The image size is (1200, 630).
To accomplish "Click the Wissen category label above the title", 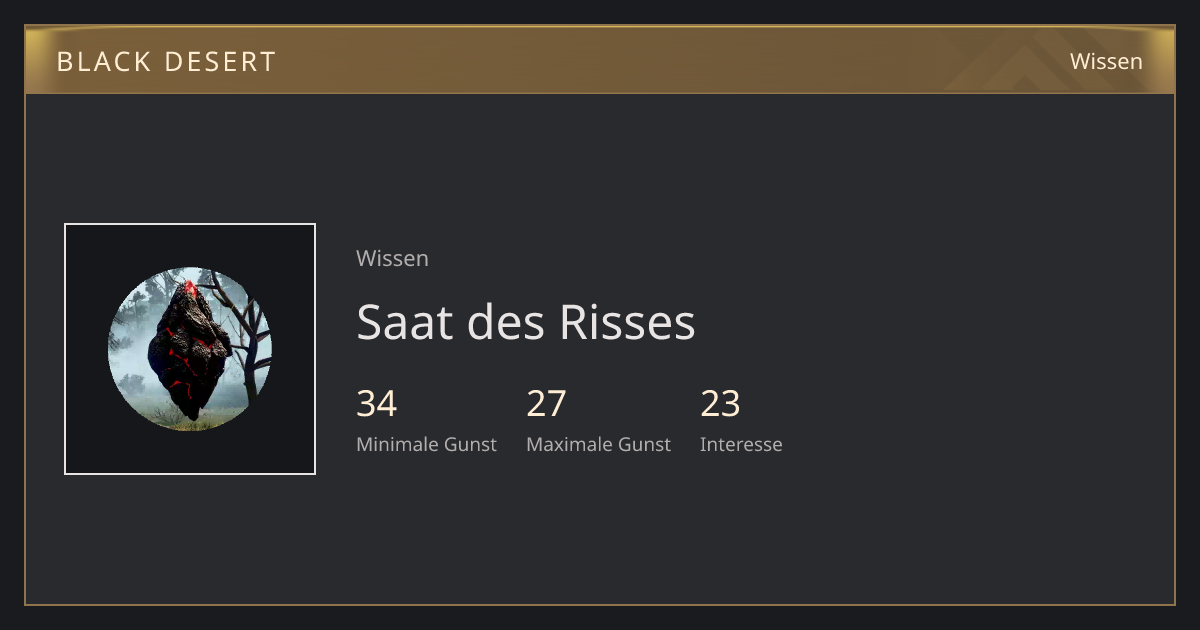I will [x=392, y=258].
